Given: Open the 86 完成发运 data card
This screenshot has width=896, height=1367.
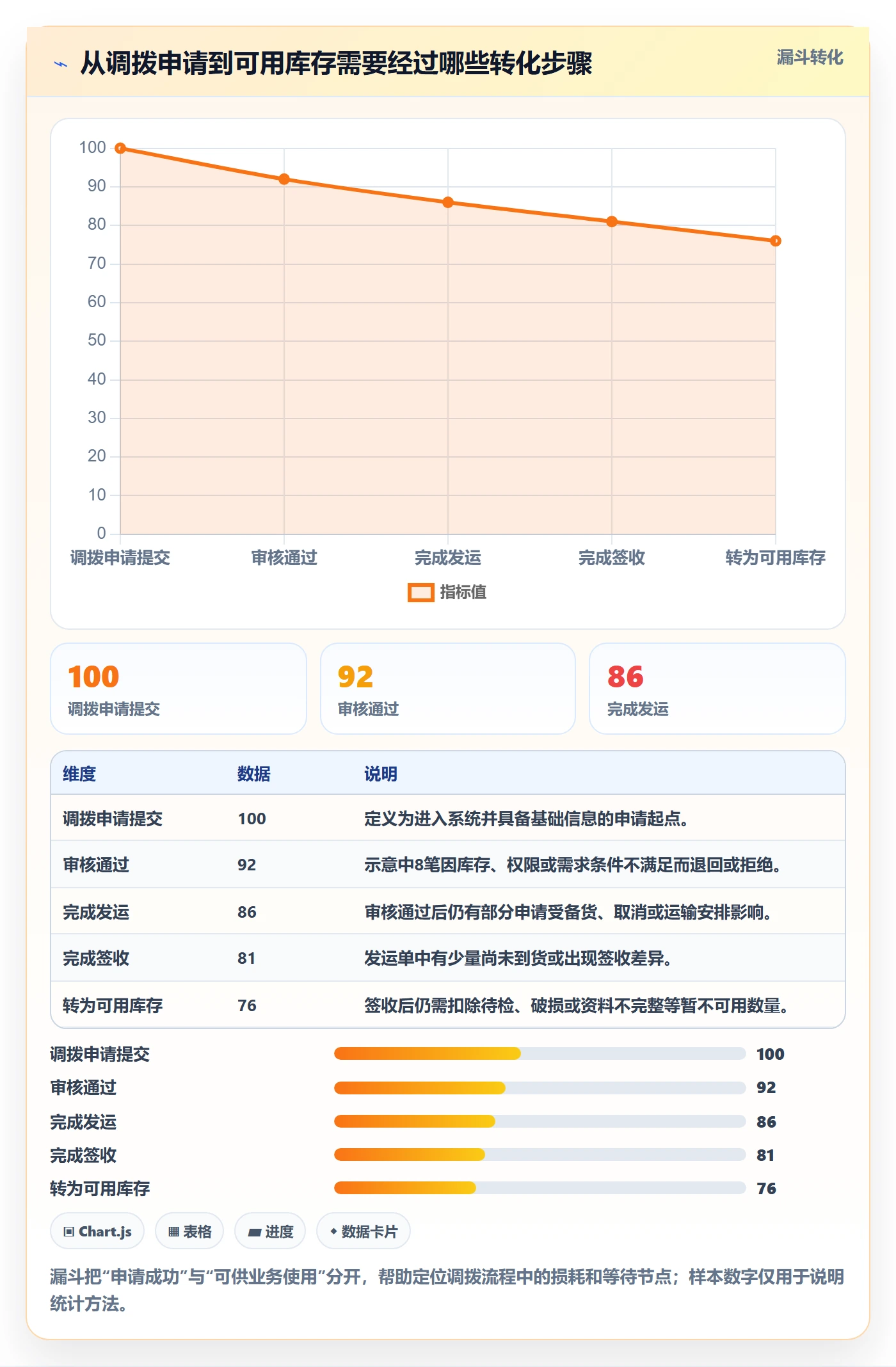Looking at the screenshot, I should 717,689.
